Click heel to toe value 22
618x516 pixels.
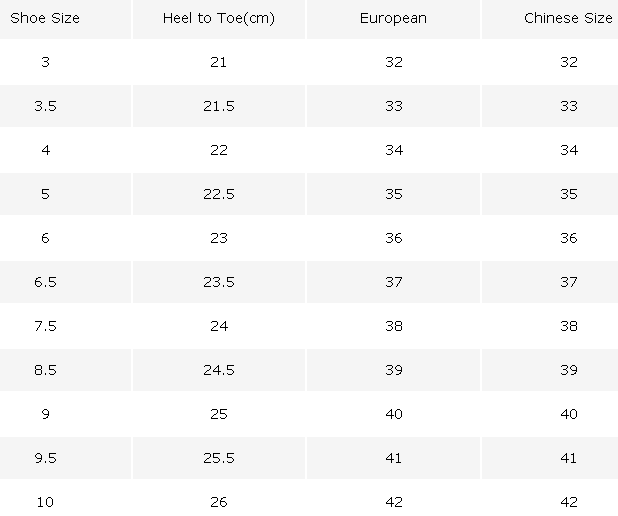[219, 150]
